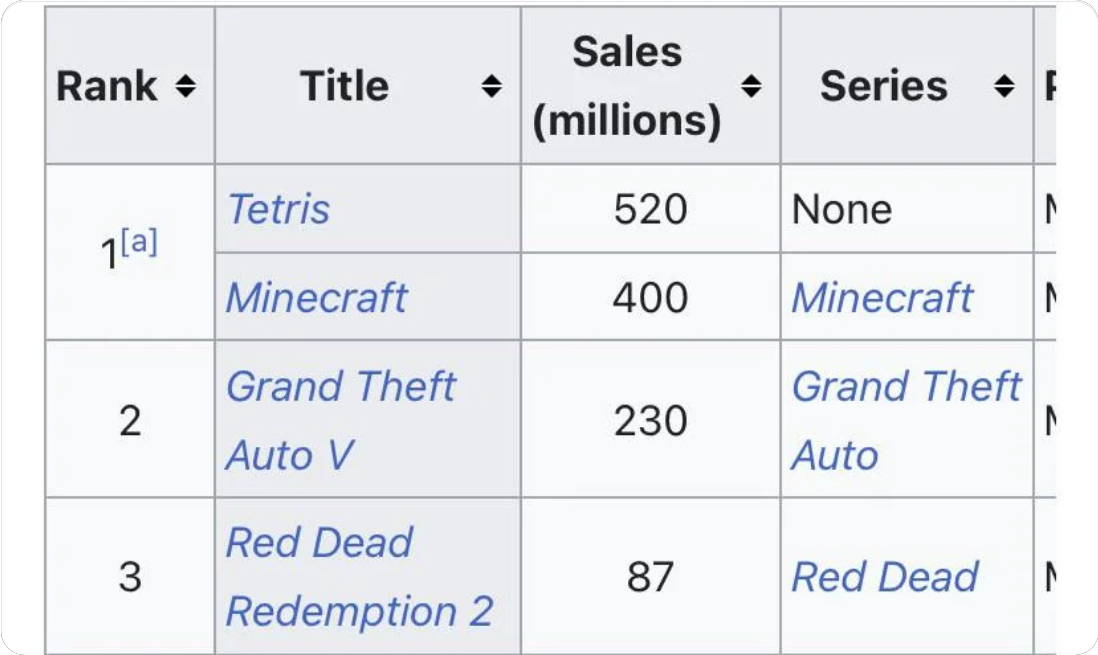The width and height of the screenshot is (1098, 655).
Task: Sort table by Rank column arrows
Action: [186, 86]
